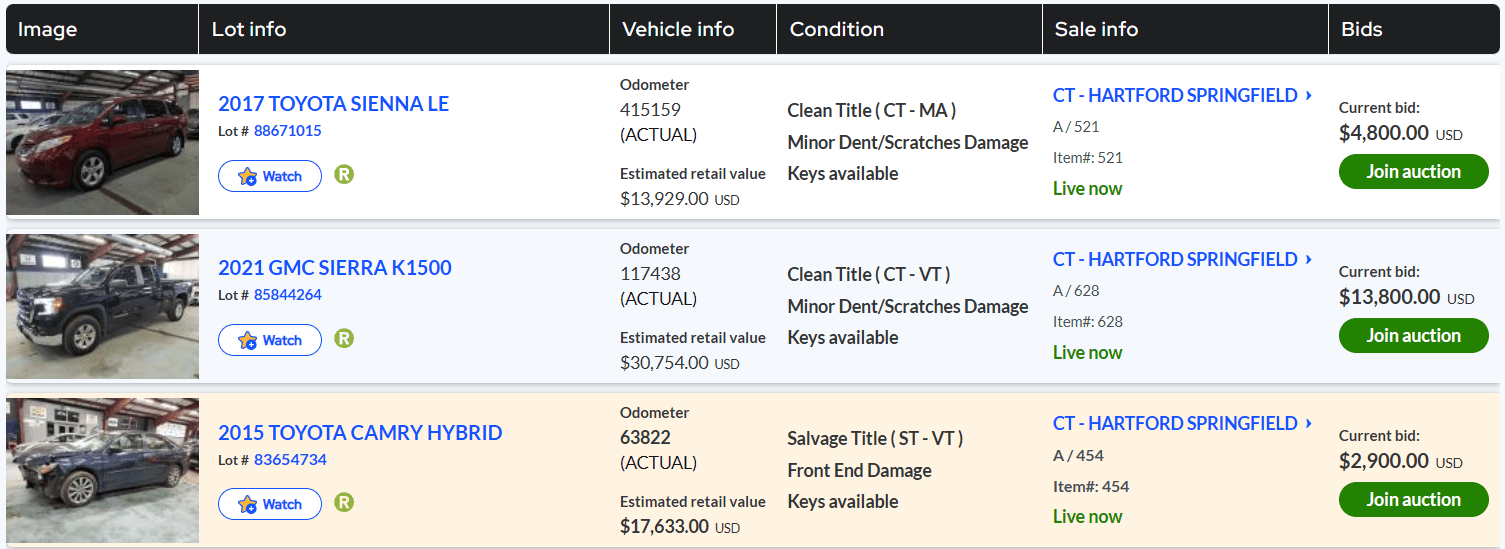Open the 2017 Toyota Sienna LE listing
1505x549 pixels.
333,104
